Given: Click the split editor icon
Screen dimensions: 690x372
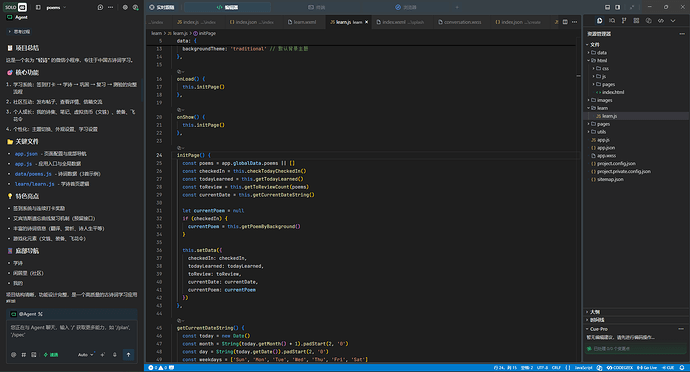Looking at the screenshot, I should point(565,22).
